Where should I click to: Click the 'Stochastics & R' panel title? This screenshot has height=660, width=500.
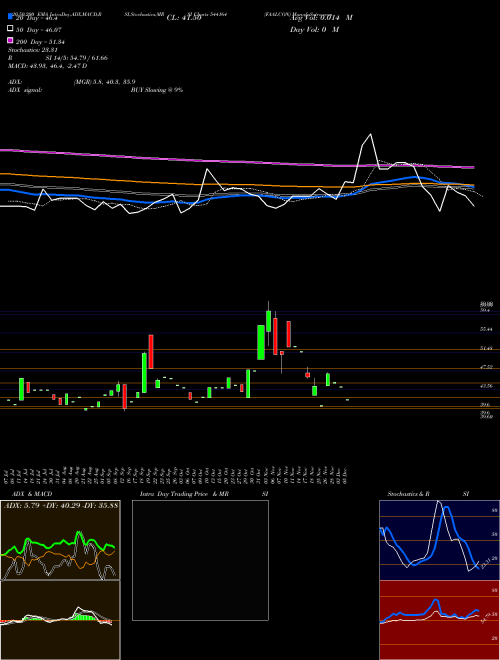point(409,494)
